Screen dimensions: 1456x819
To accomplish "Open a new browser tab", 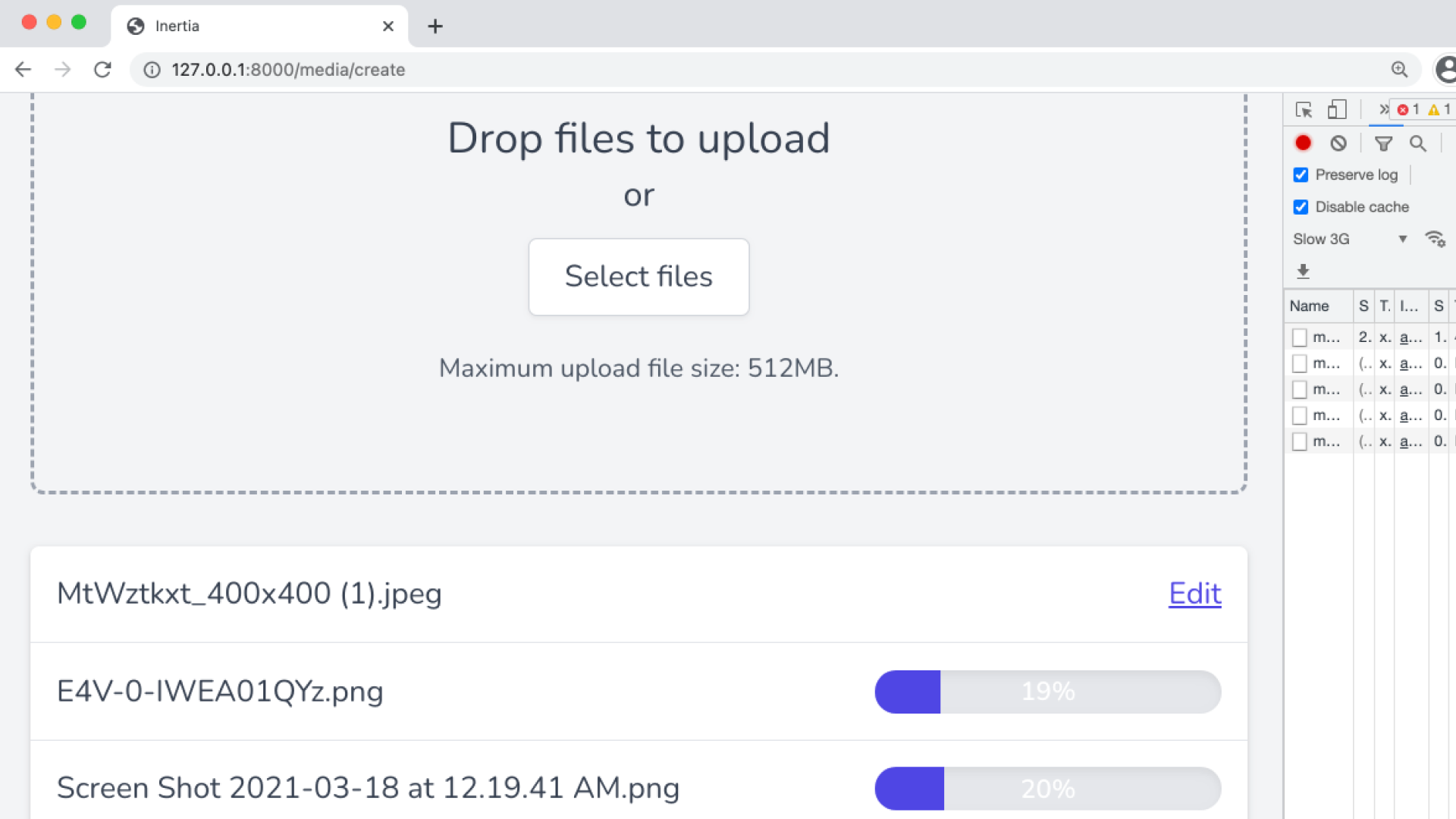I will [435, 27].
